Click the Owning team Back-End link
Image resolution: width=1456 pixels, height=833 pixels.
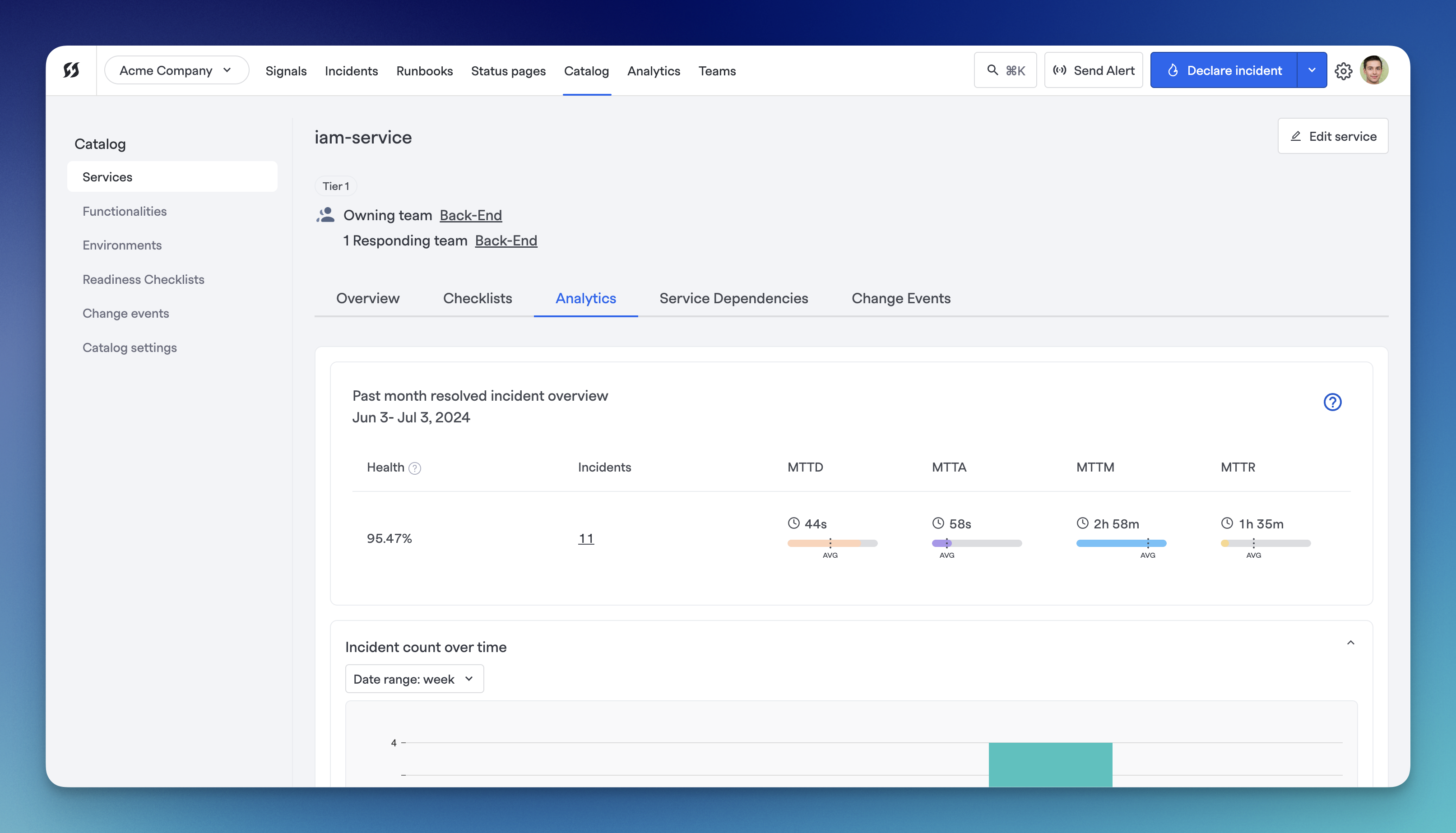click(471, 215)
